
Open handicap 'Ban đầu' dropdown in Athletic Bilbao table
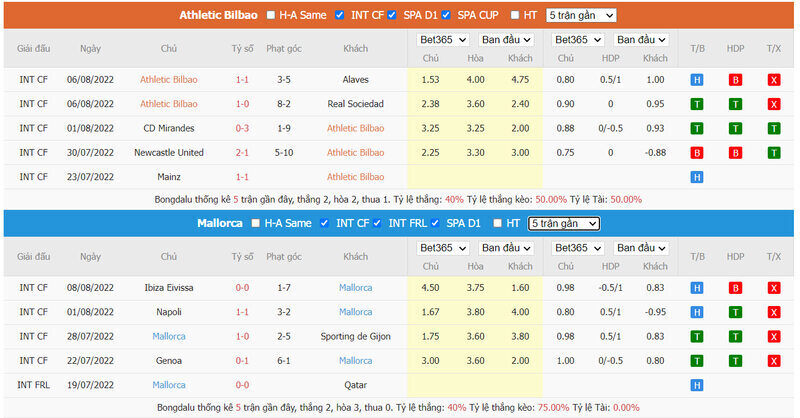coord(641,40)
